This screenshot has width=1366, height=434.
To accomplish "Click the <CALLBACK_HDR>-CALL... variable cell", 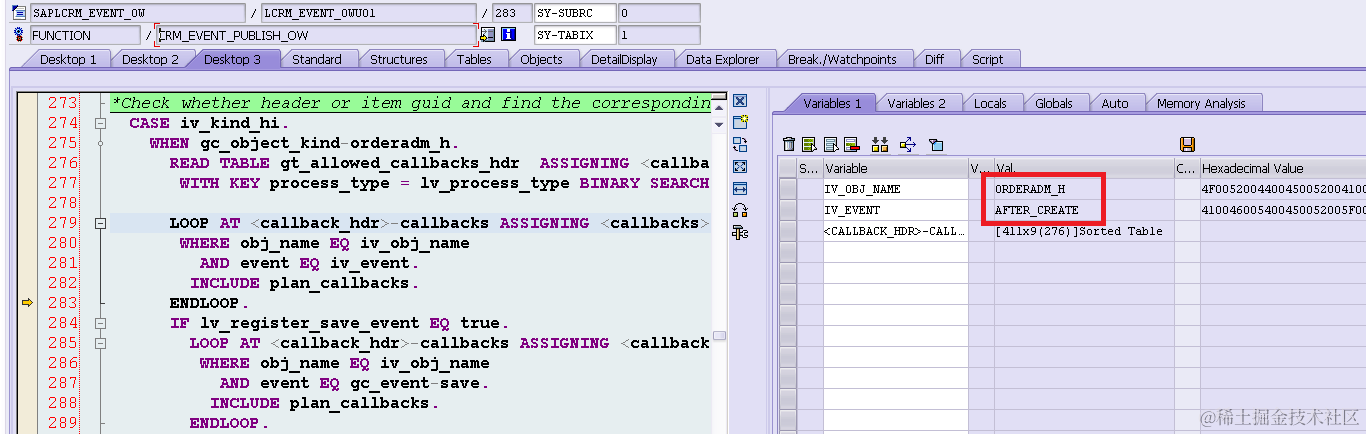I will point(895,231).
